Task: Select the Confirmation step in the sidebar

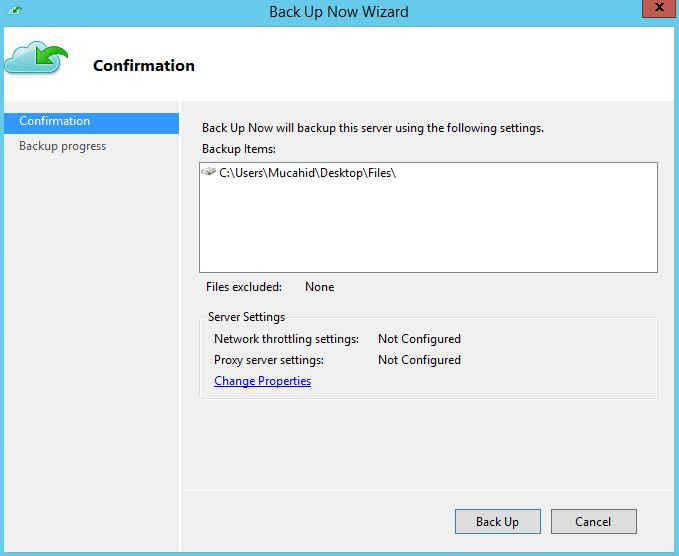Action: click(x=91, y=123)
